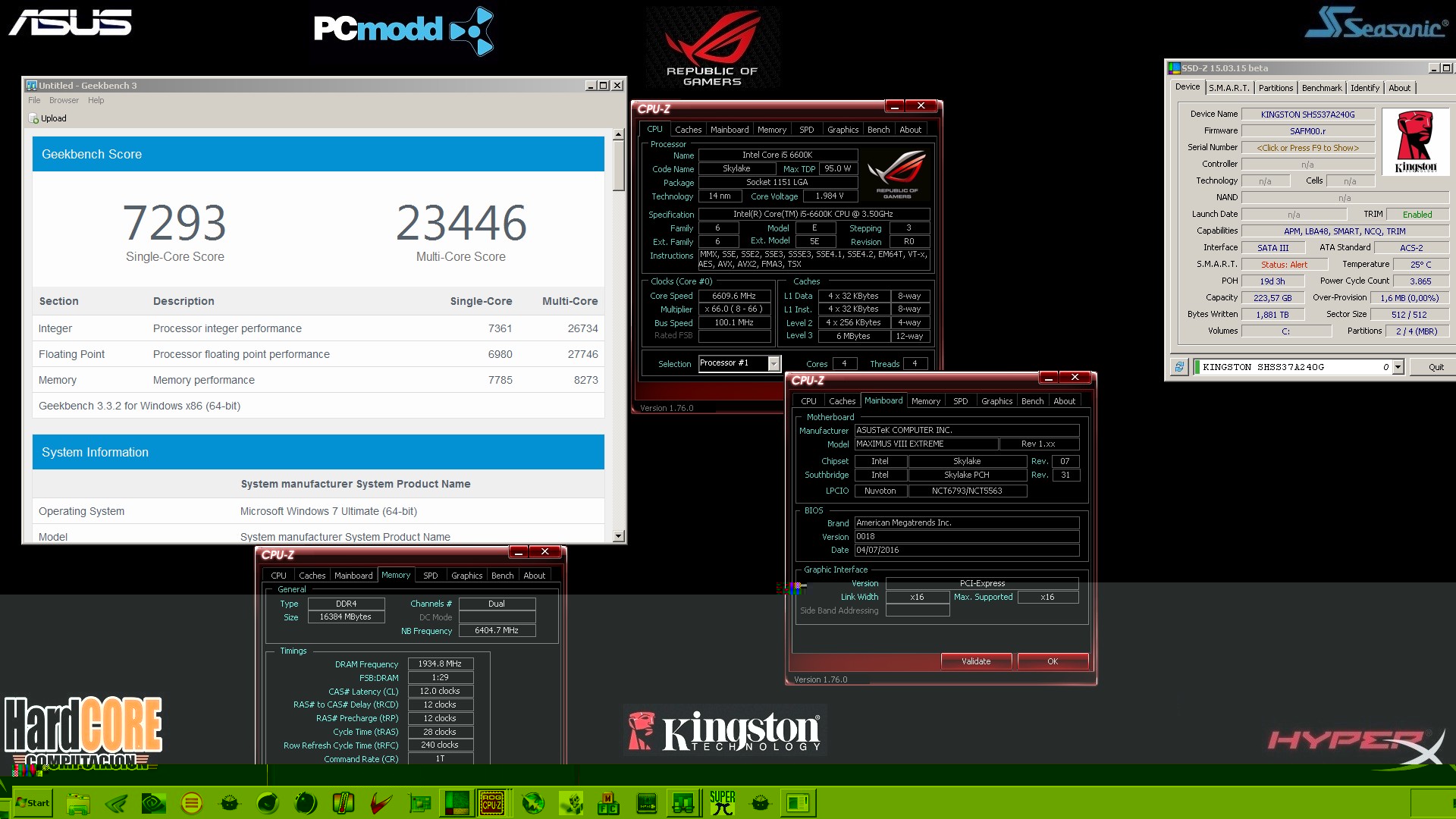Click the Geekbench window title icon

point(31,86)
